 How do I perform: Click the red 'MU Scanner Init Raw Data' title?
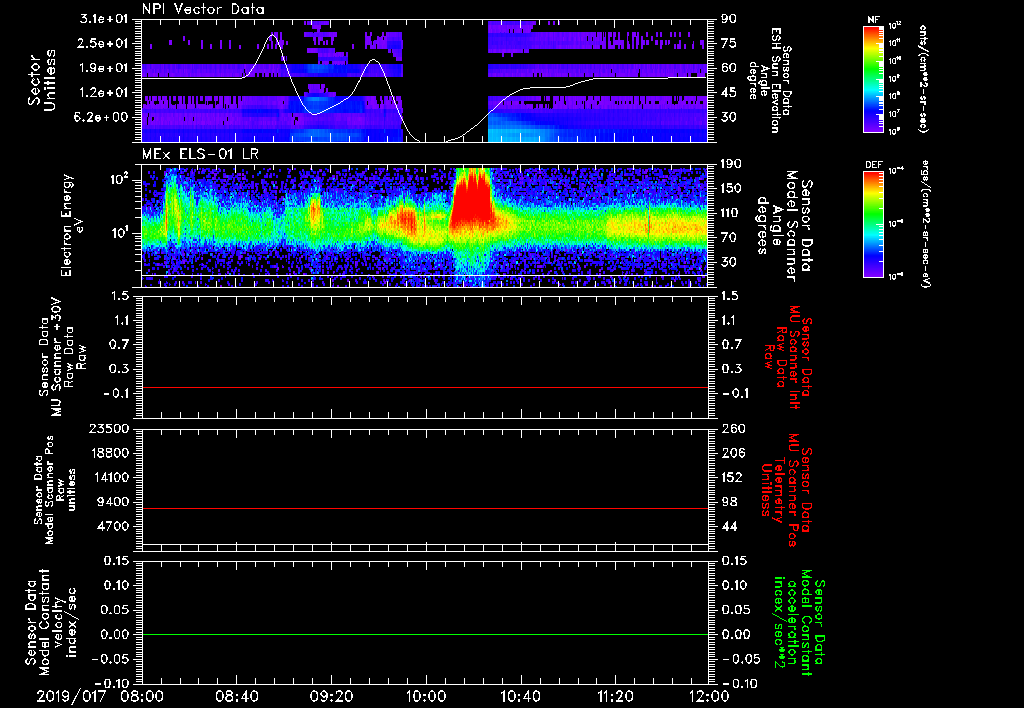point(787,357)
